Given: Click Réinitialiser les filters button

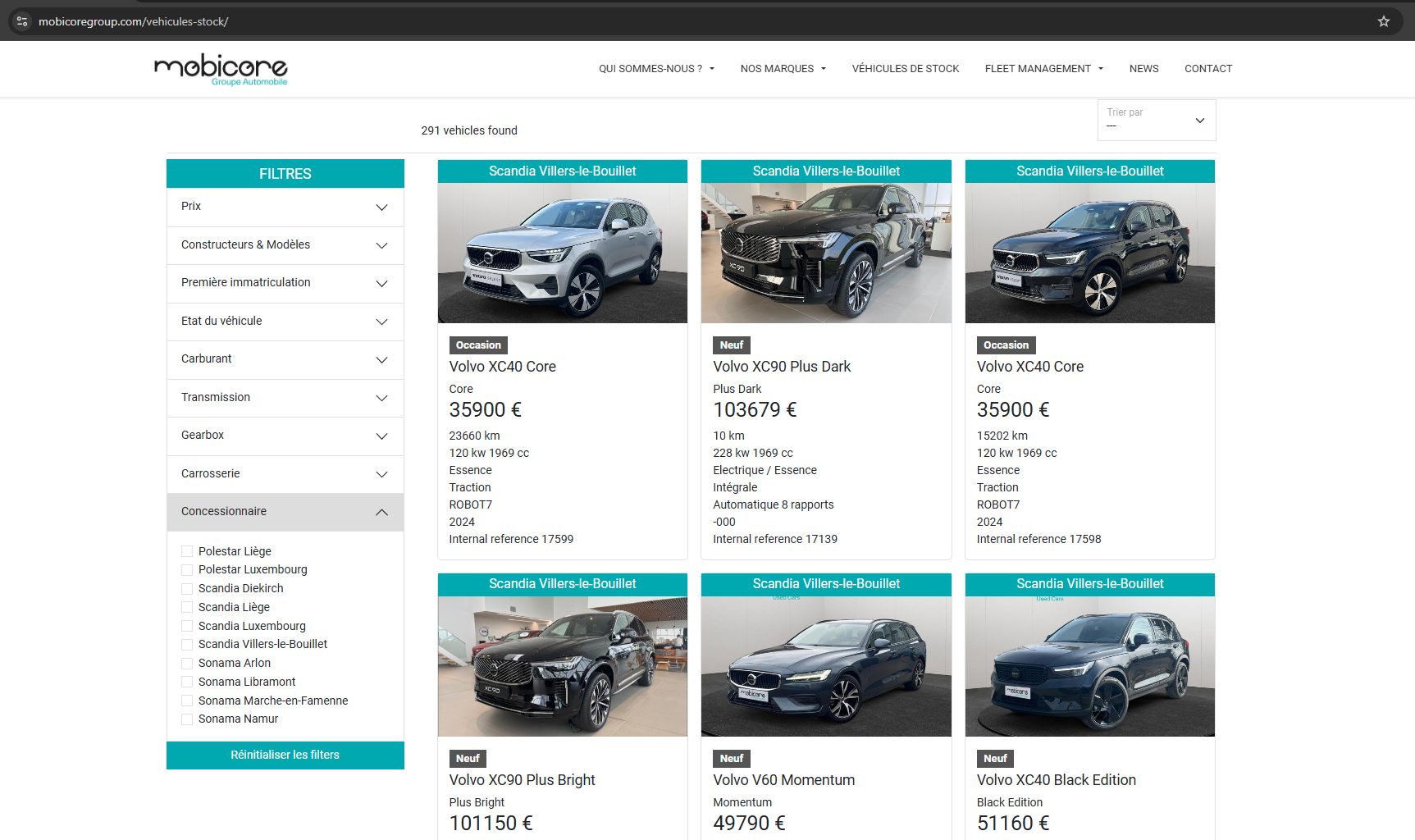Looking at the screenshot, I should 285,755.
